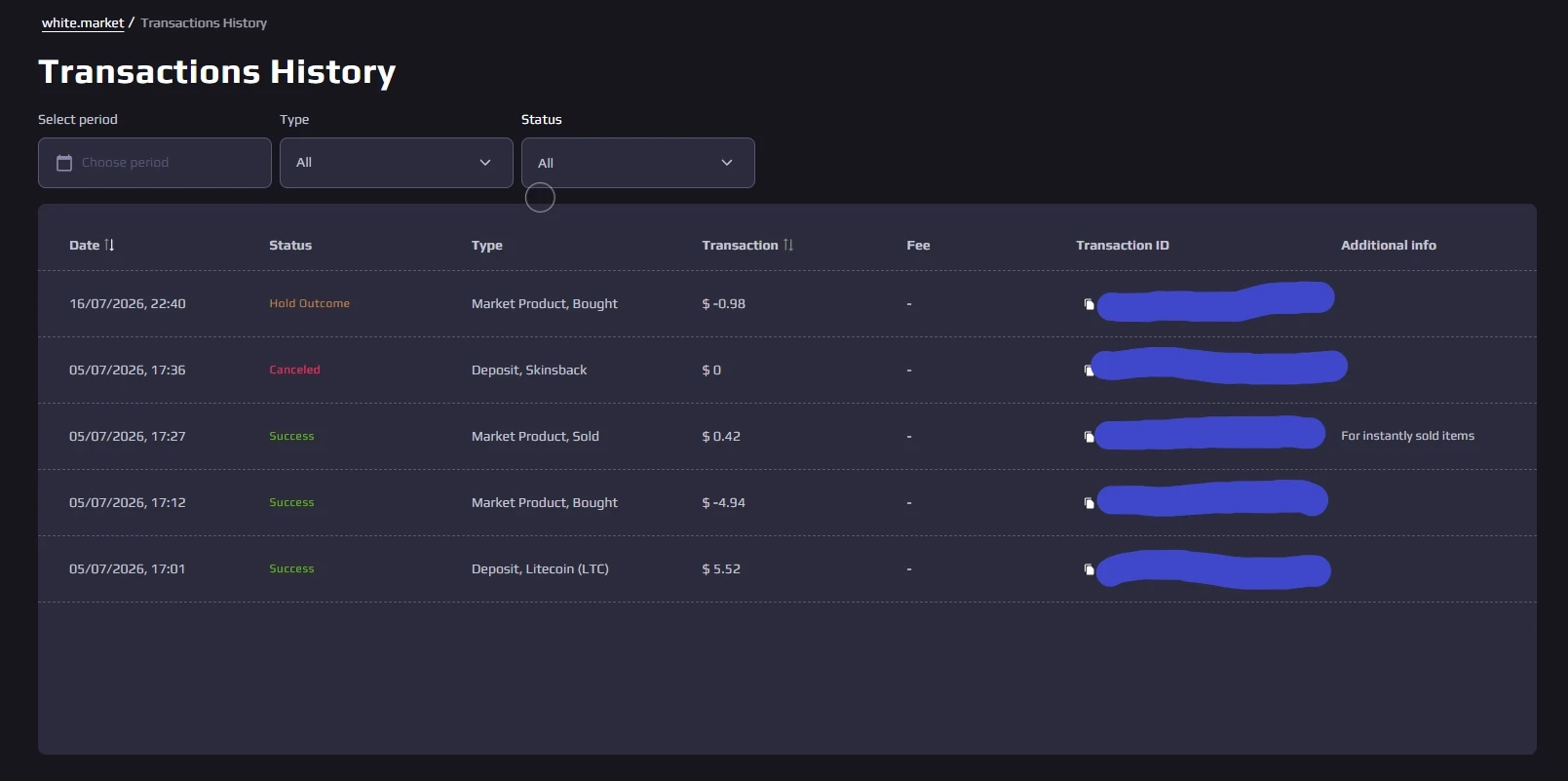
Task: Click amount $ -4.94
Action: click(x=724, y=502)
